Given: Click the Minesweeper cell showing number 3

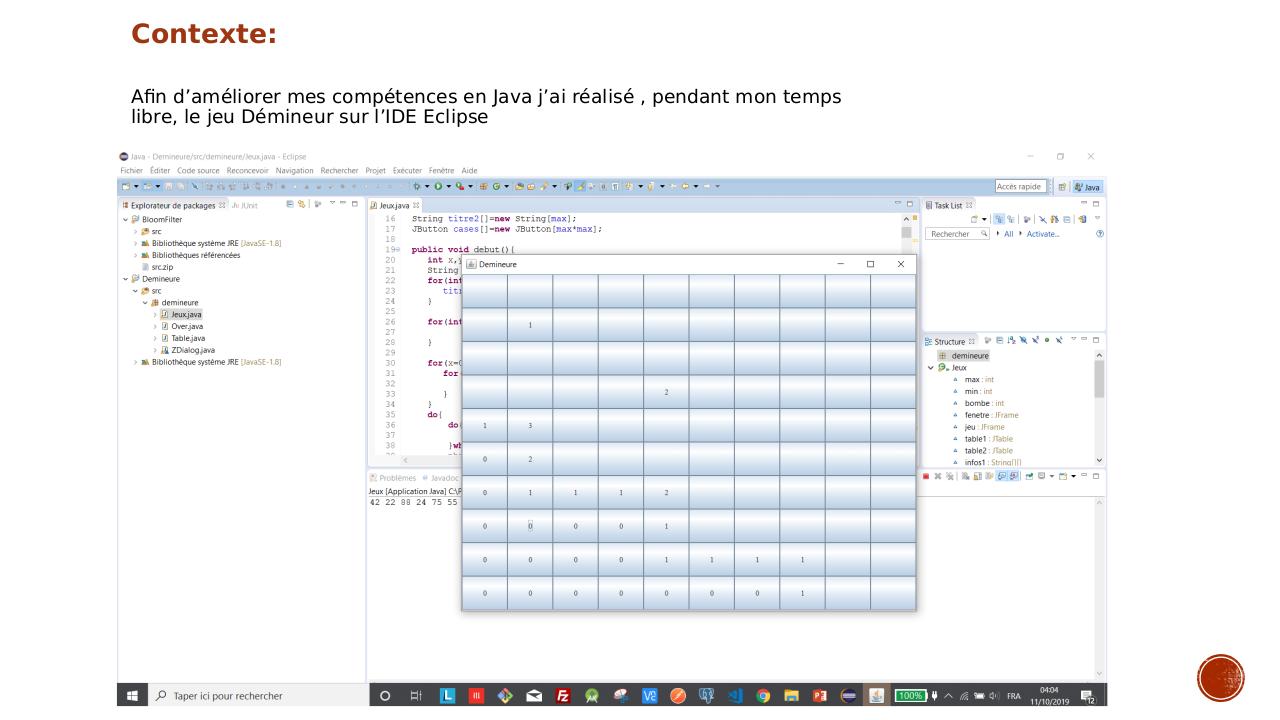Looking at the screenshot, I should (530, 426).
